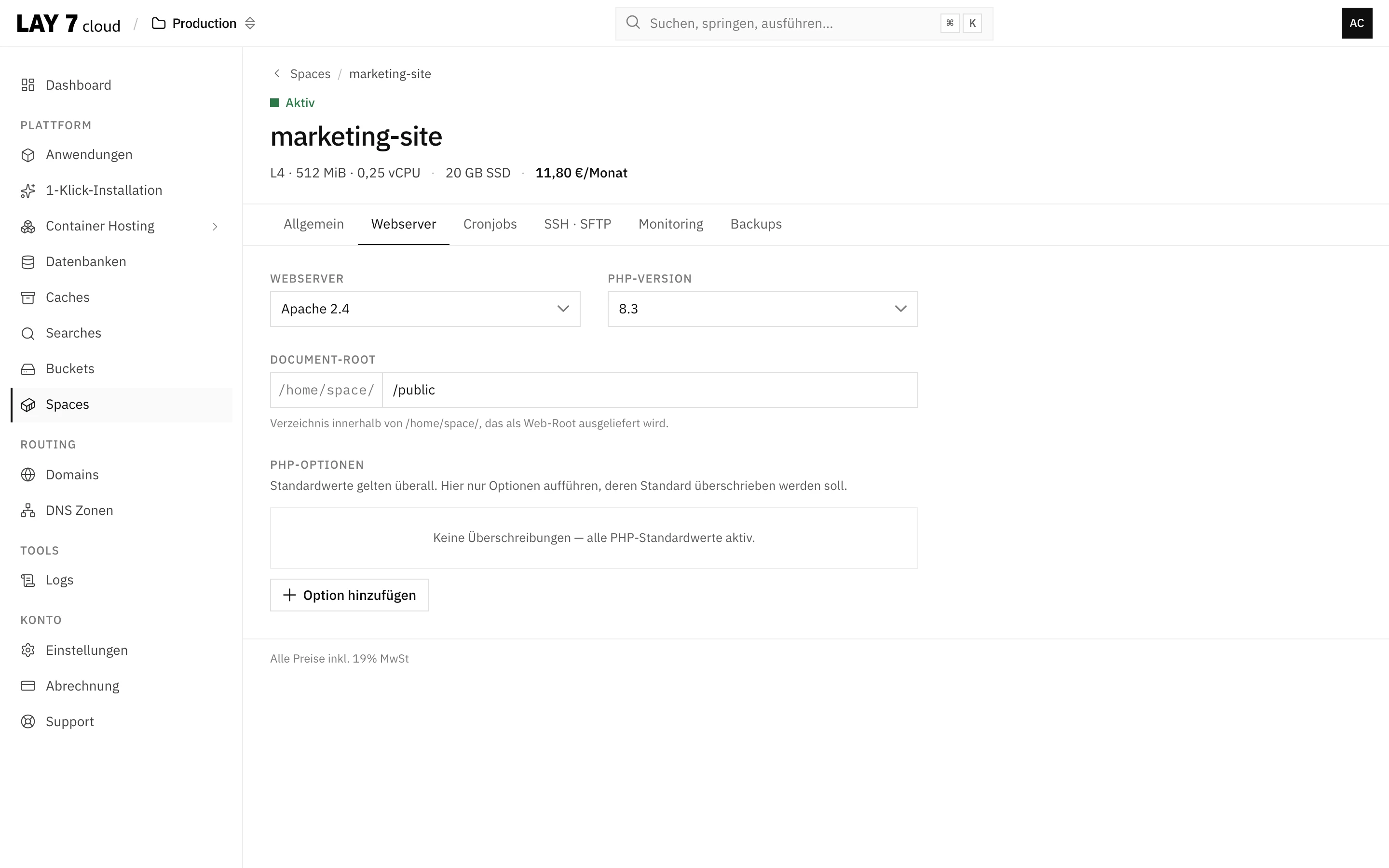Click the plus icon in Option hinzufügen
Screen dimensions: 1389x868
[289, 596]
